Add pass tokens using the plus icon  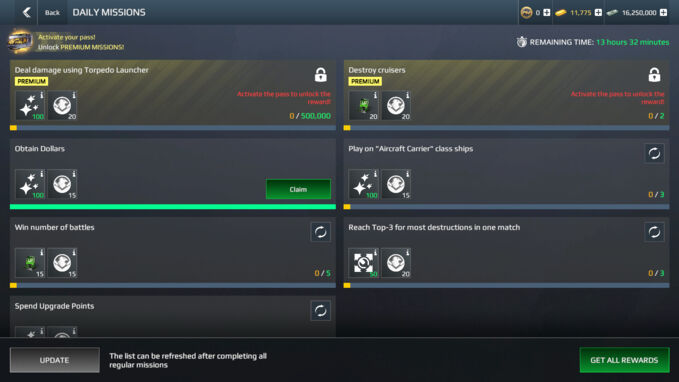pos(546,13)
